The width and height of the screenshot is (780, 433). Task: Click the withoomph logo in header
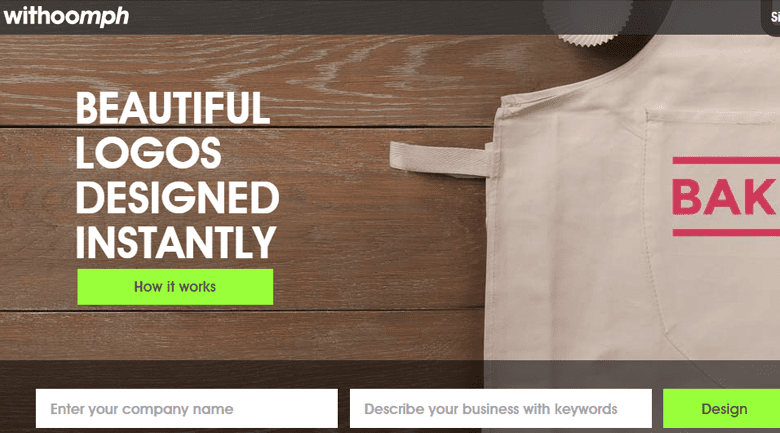(66, 16)
